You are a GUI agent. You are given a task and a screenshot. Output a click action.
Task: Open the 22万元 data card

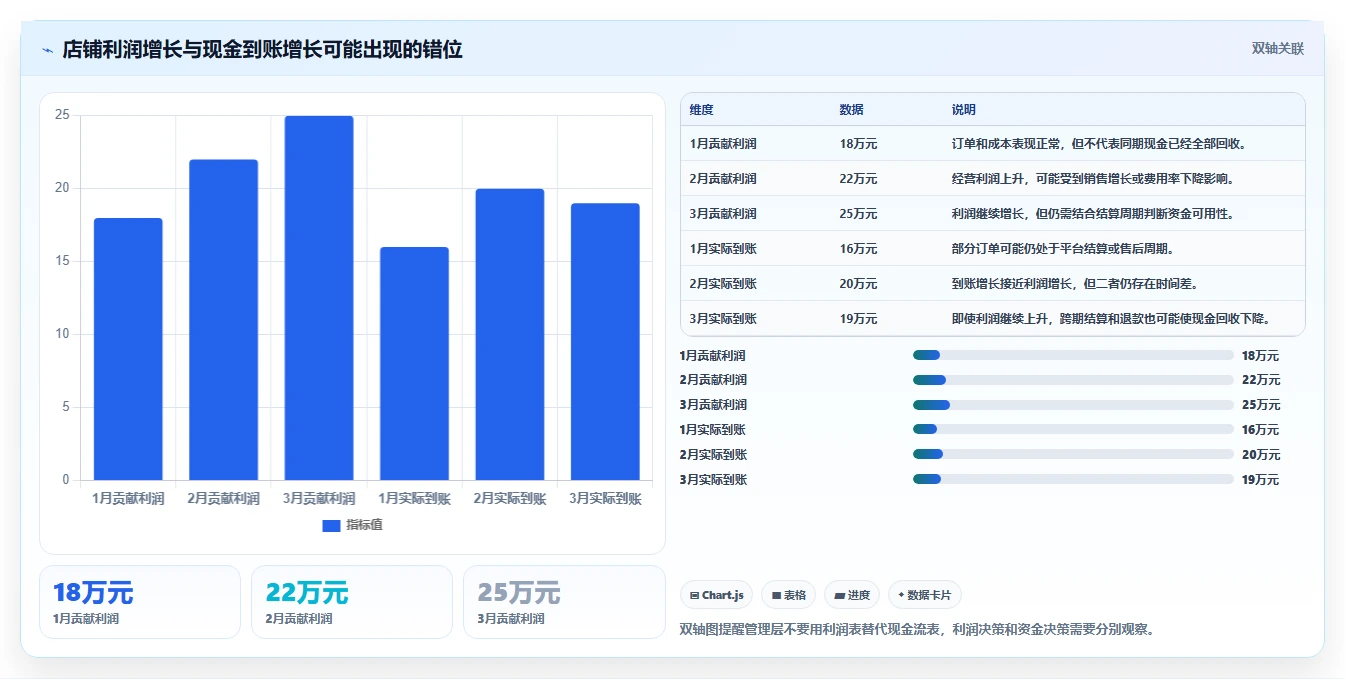352,602
